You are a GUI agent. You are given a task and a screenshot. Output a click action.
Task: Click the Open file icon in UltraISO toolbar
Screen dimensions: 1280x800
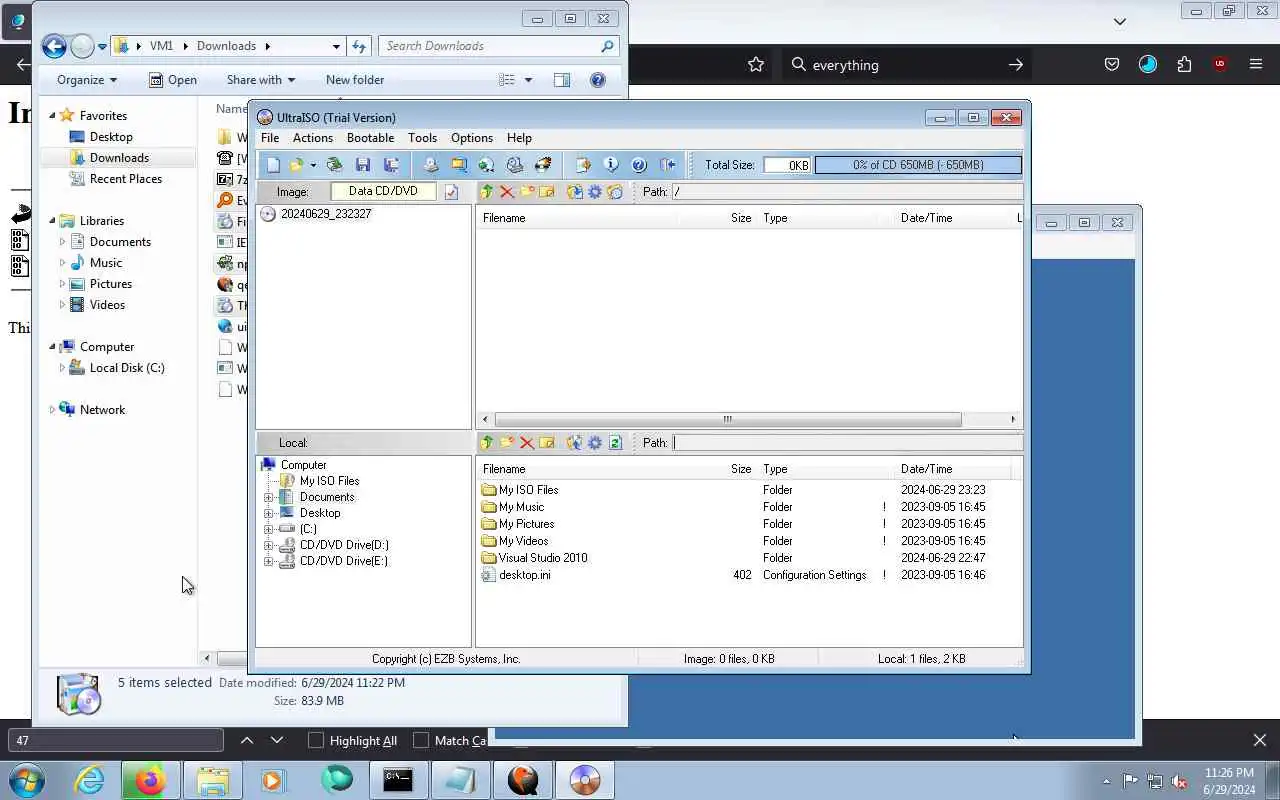pos(296,165)
